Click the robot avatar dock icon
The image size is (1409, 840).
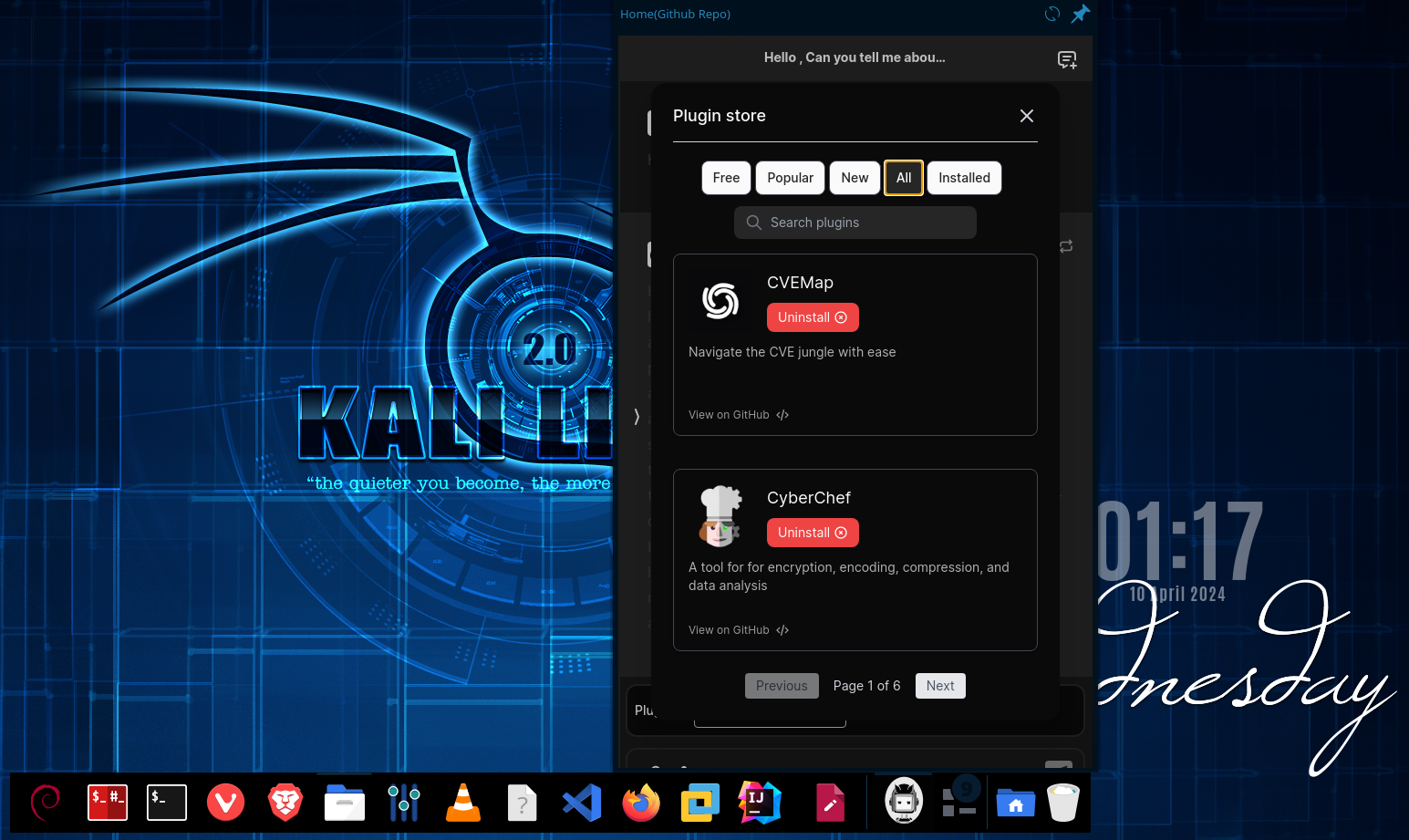tap(904, 801)
